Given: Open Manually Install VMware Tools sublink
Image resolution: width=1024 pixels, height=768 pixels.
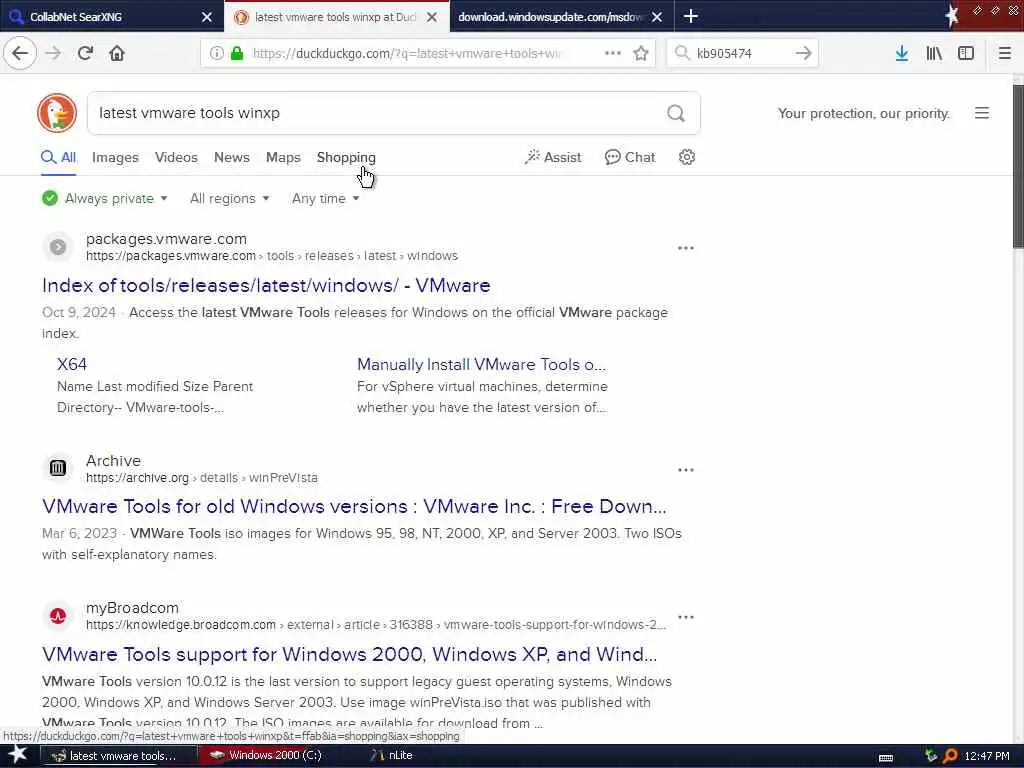Looking at the screenshot, I should point(481,364).
